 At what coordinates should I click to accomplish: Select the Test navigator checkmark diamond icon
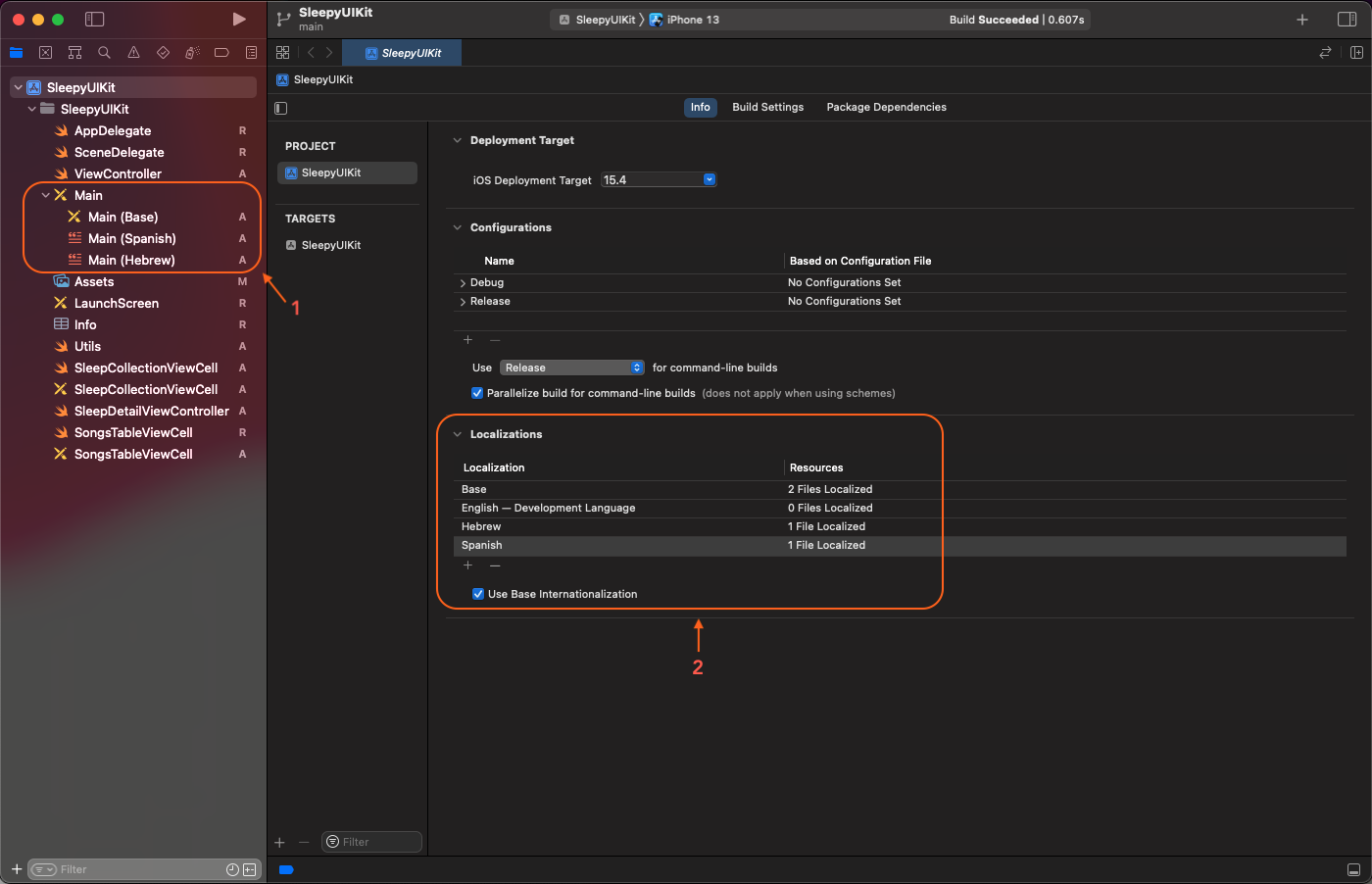(163, 52)
